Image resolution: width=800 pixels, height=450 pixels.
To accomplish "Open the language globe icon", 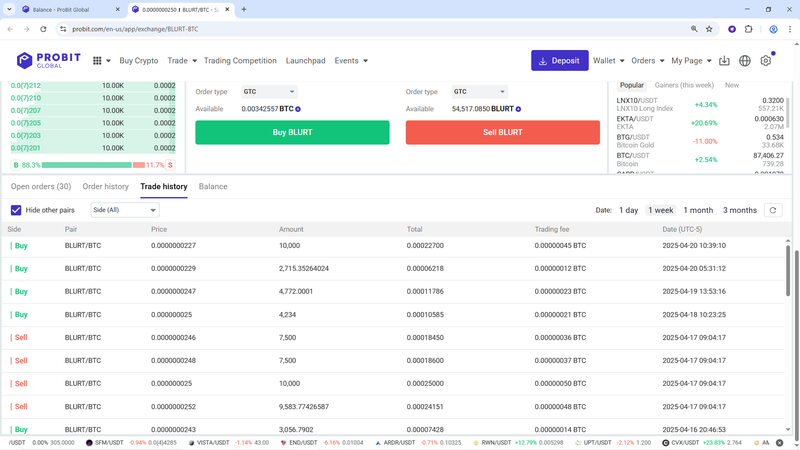I will [745, 61].
